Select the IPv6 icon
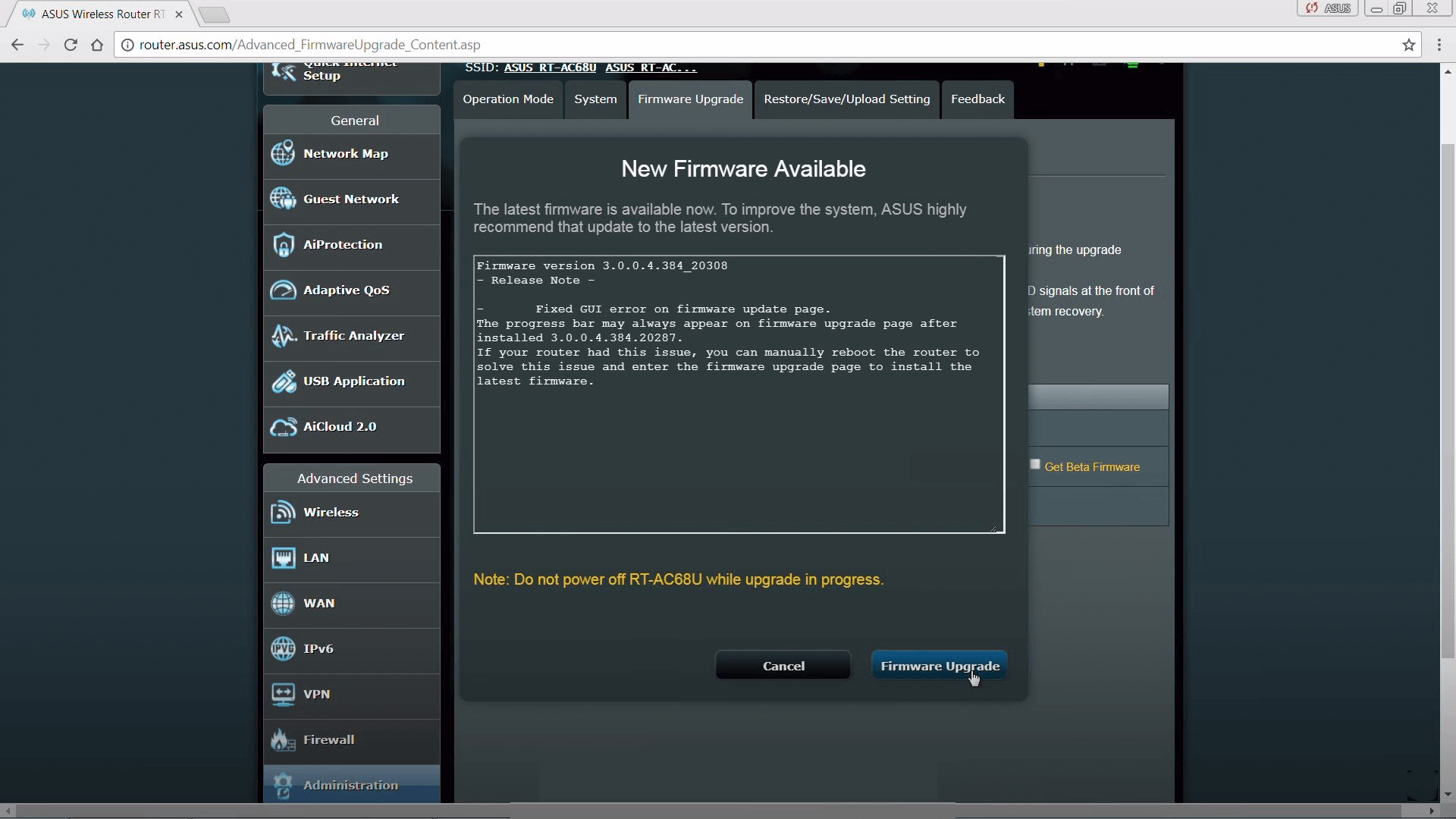Viewport: 1456px width, 819px height. tap(283, 648)
